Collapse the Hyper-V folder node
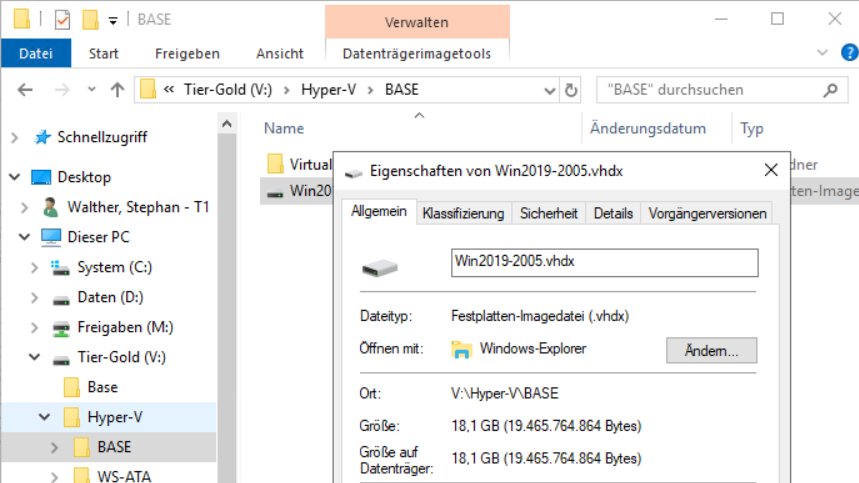The image size is (859, 483). [44, 417]
